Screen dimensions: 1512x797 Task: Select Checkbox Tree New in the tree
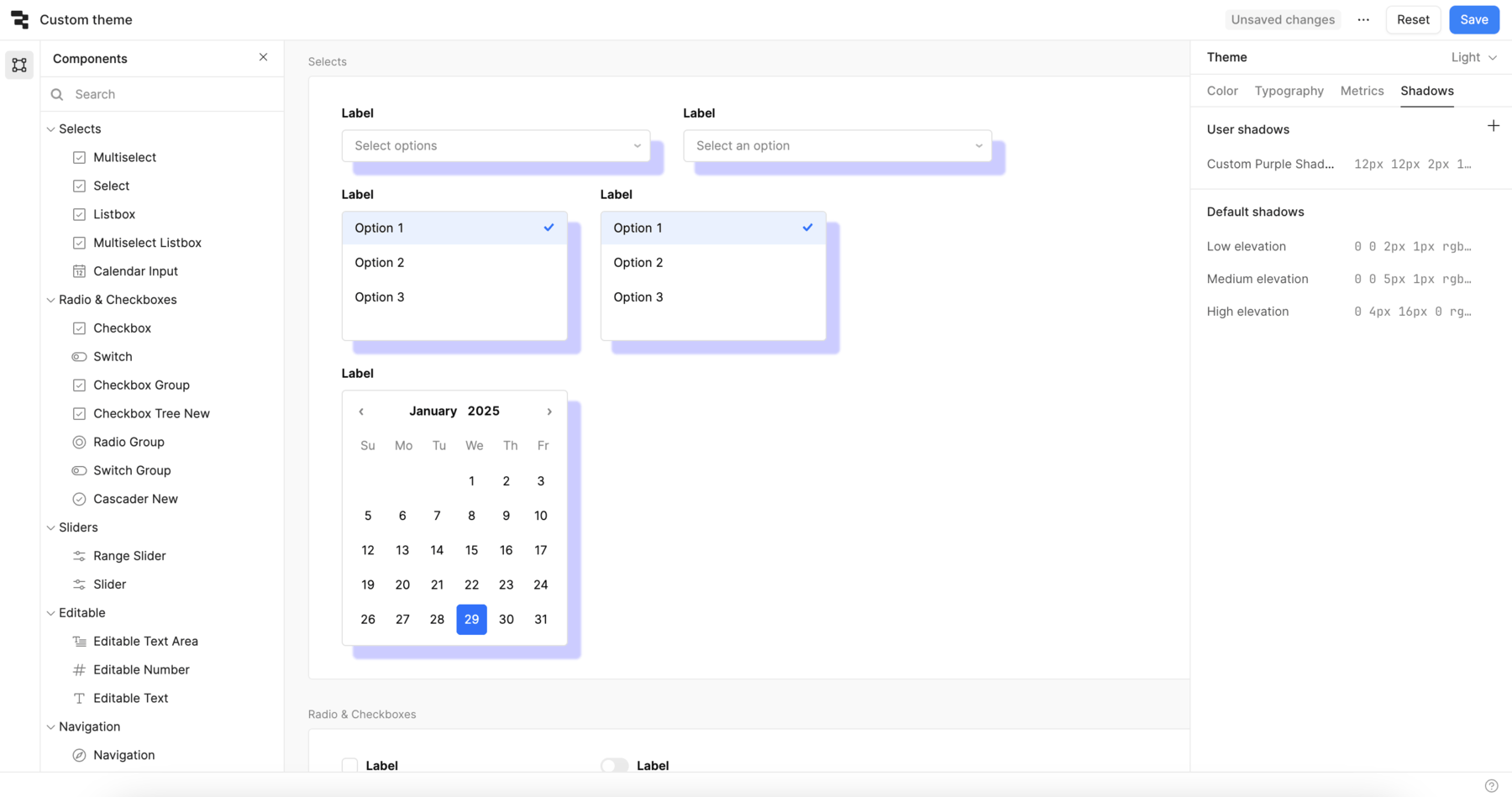click(x=151, y=413)
